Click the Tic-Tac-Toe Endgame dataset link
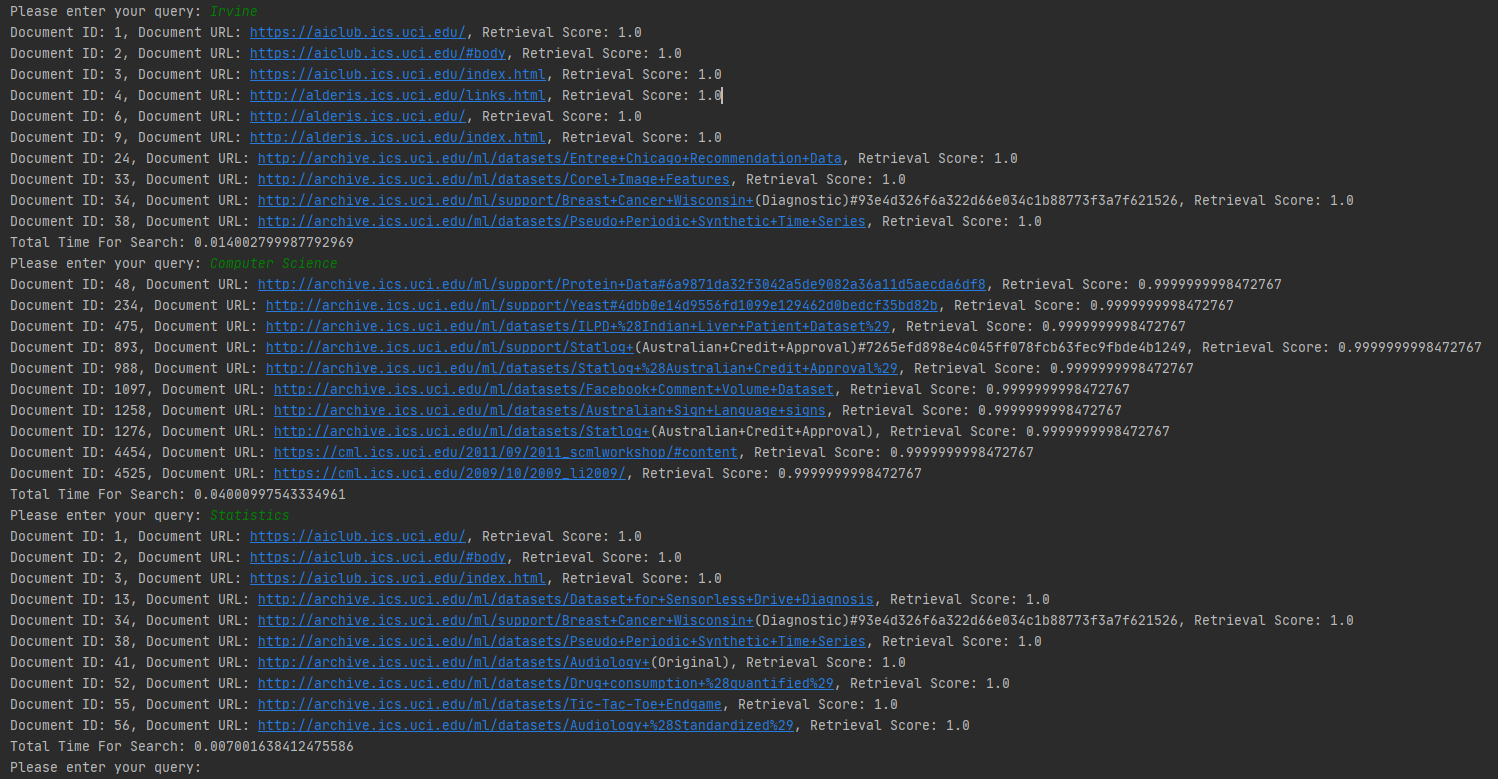 (x=490, y=704)
